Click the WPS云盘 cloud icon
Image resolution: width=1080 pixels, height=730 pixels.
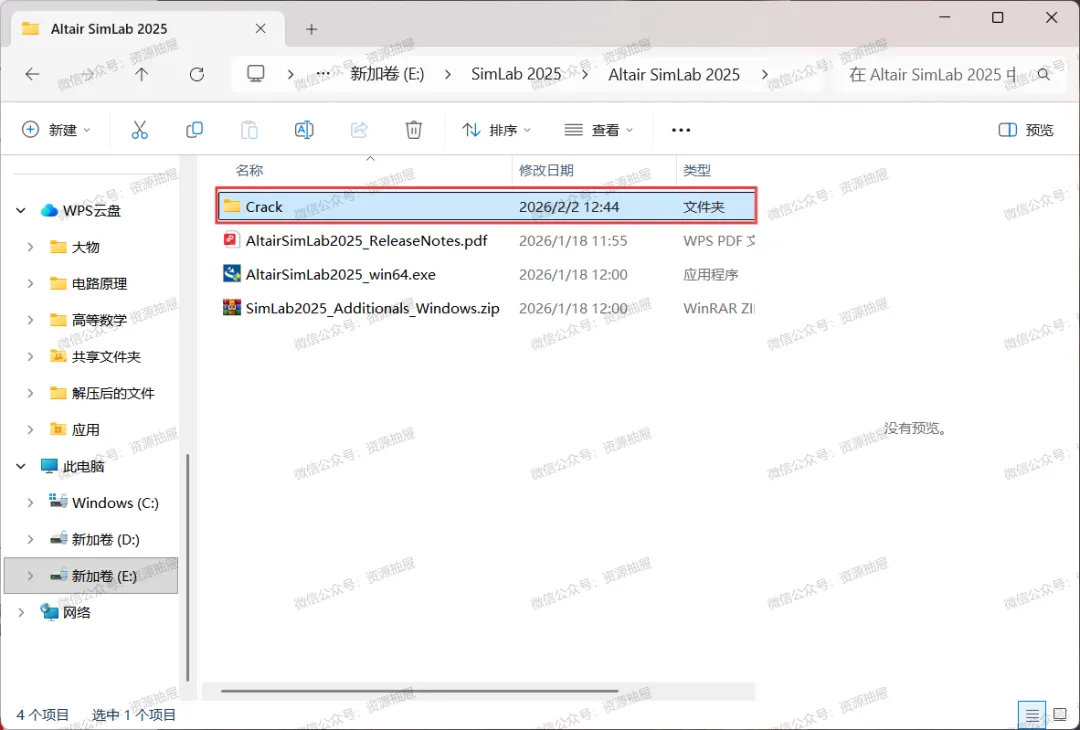[x=49, y=211]
